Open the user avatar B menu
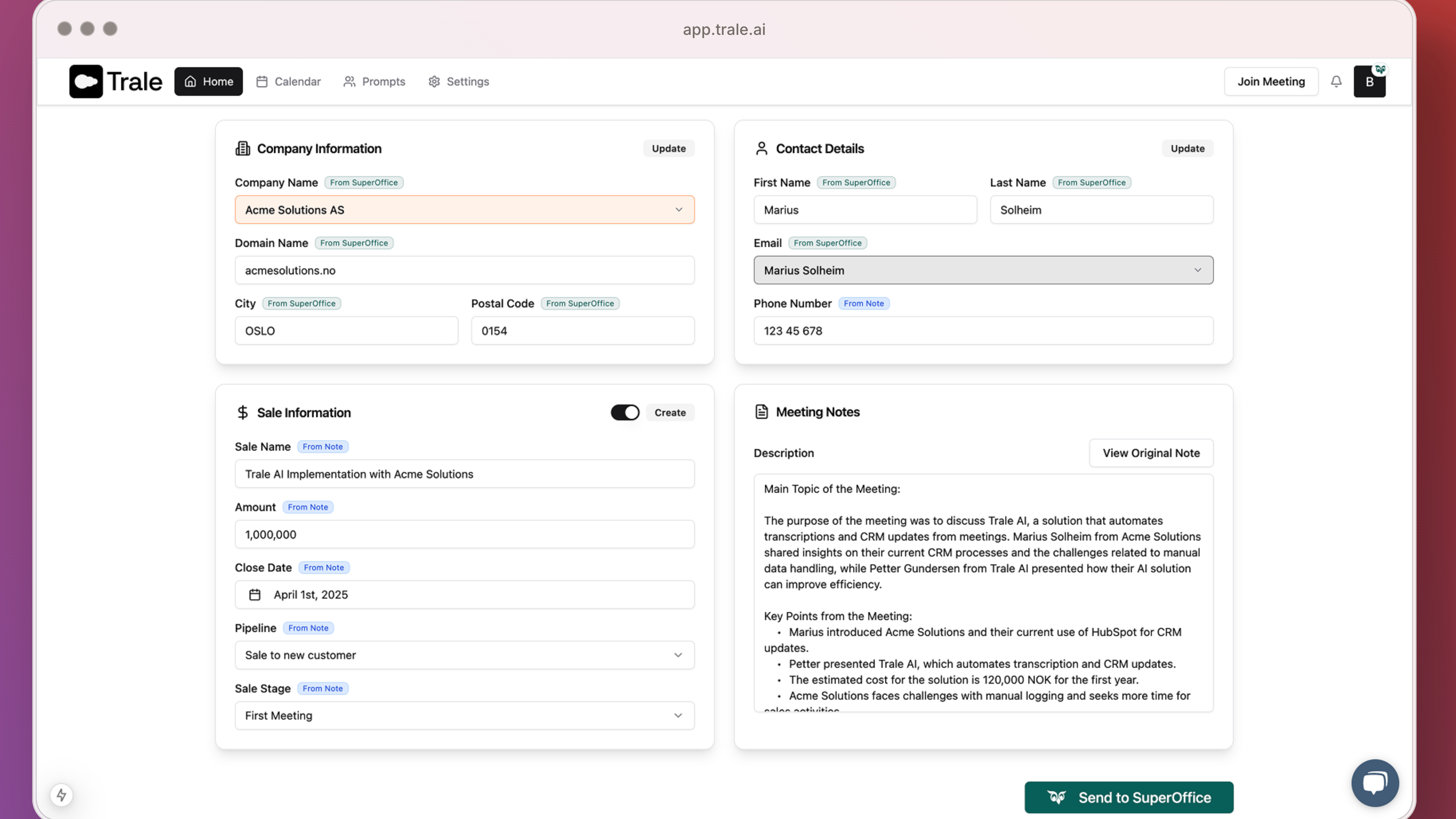 [1370, 82]
